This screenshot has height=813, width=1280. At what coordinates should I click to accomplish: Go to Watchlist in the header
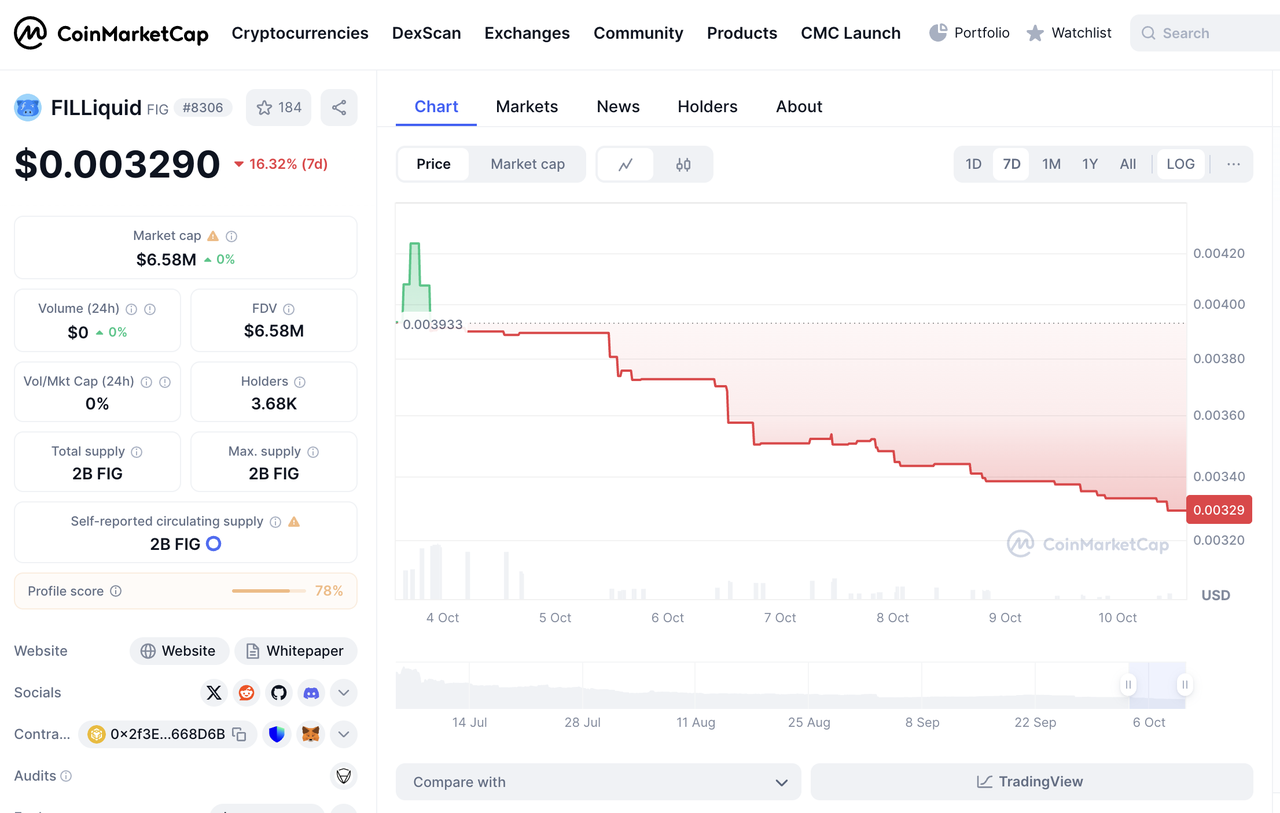pyautogui.click(x=1069, y=33)
